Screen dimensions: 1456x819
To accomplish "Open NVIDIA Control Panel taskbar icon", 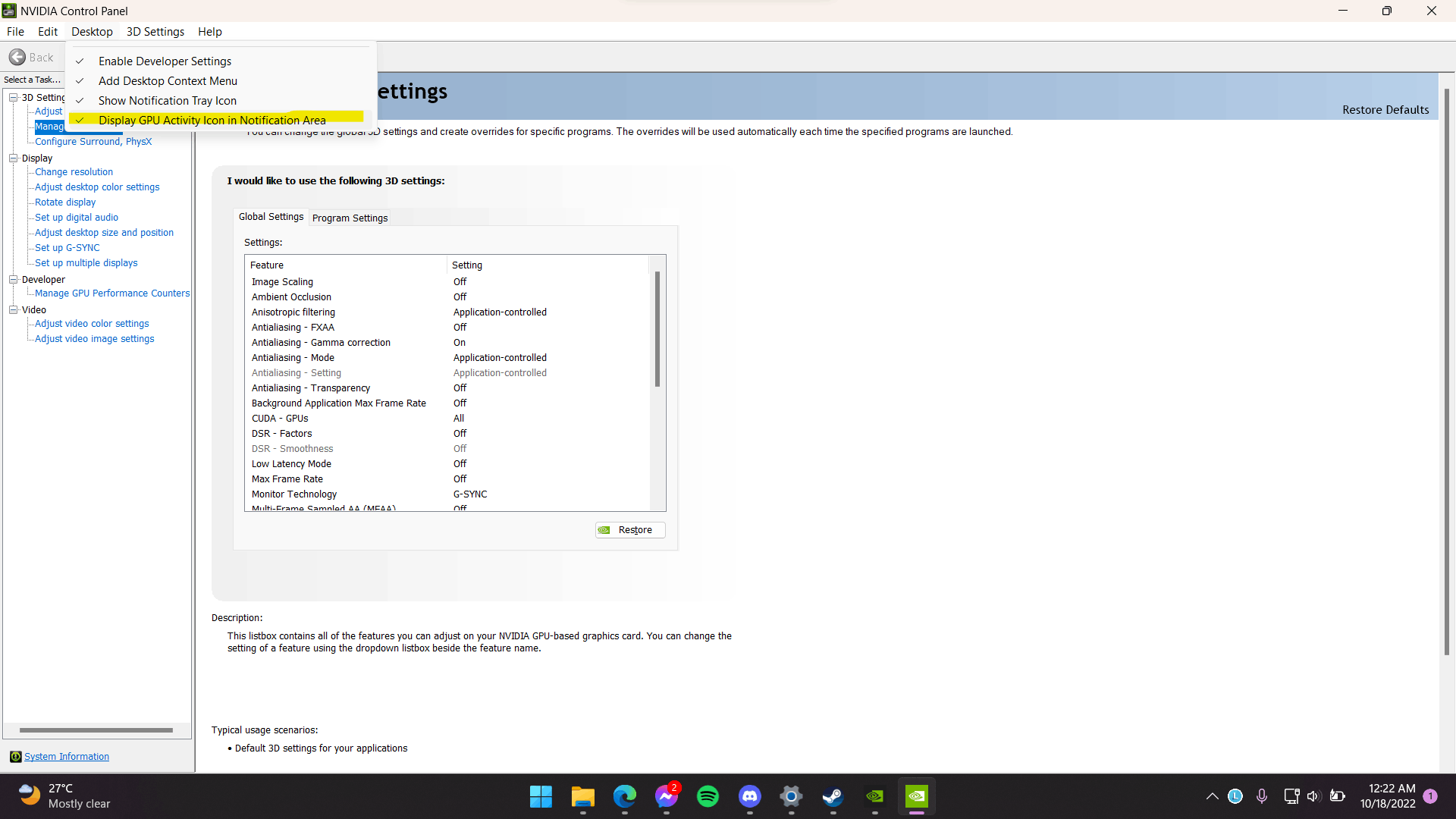I will tap(916, 796).
